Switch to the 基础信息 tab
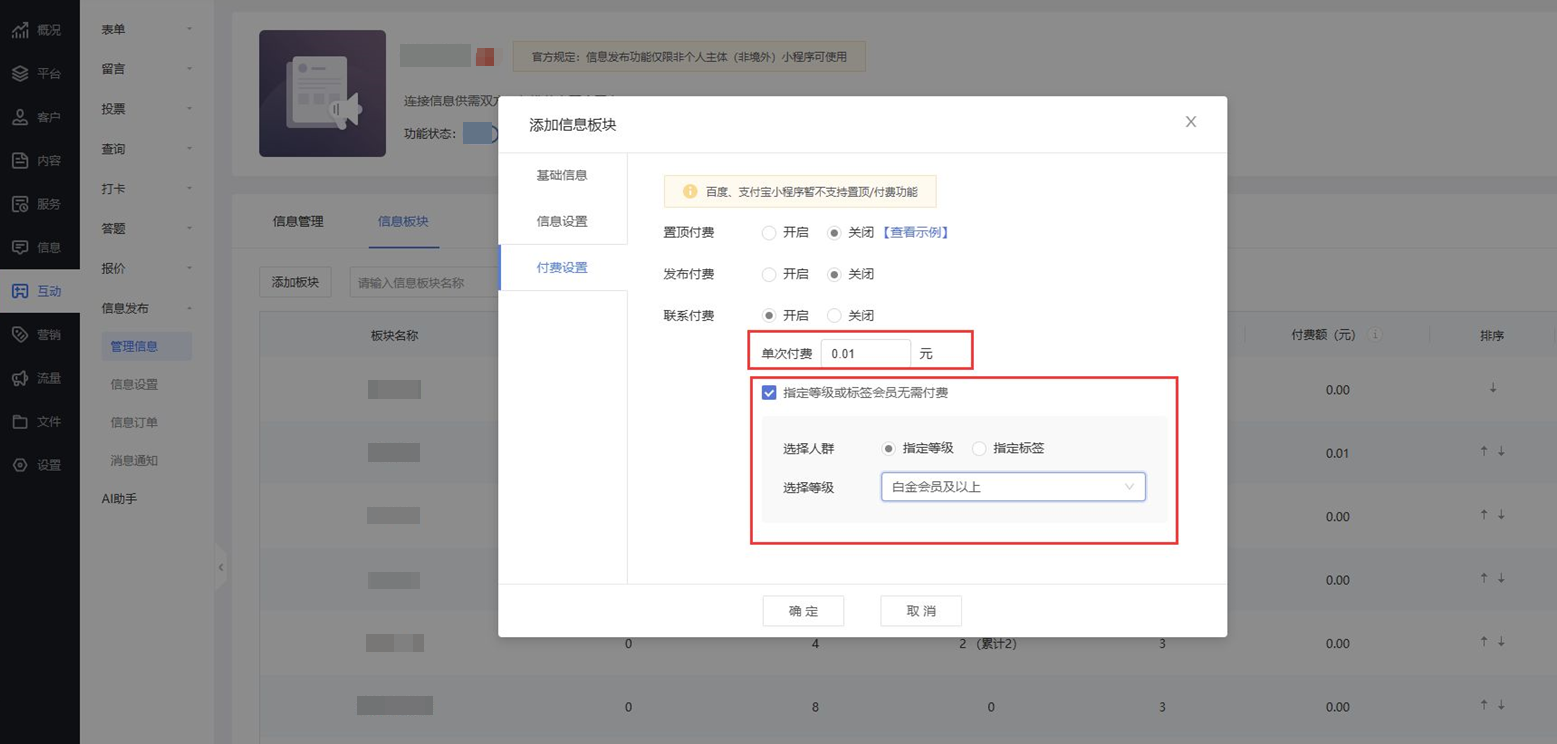Screen dimensions: 1557x744 point(562,176)
